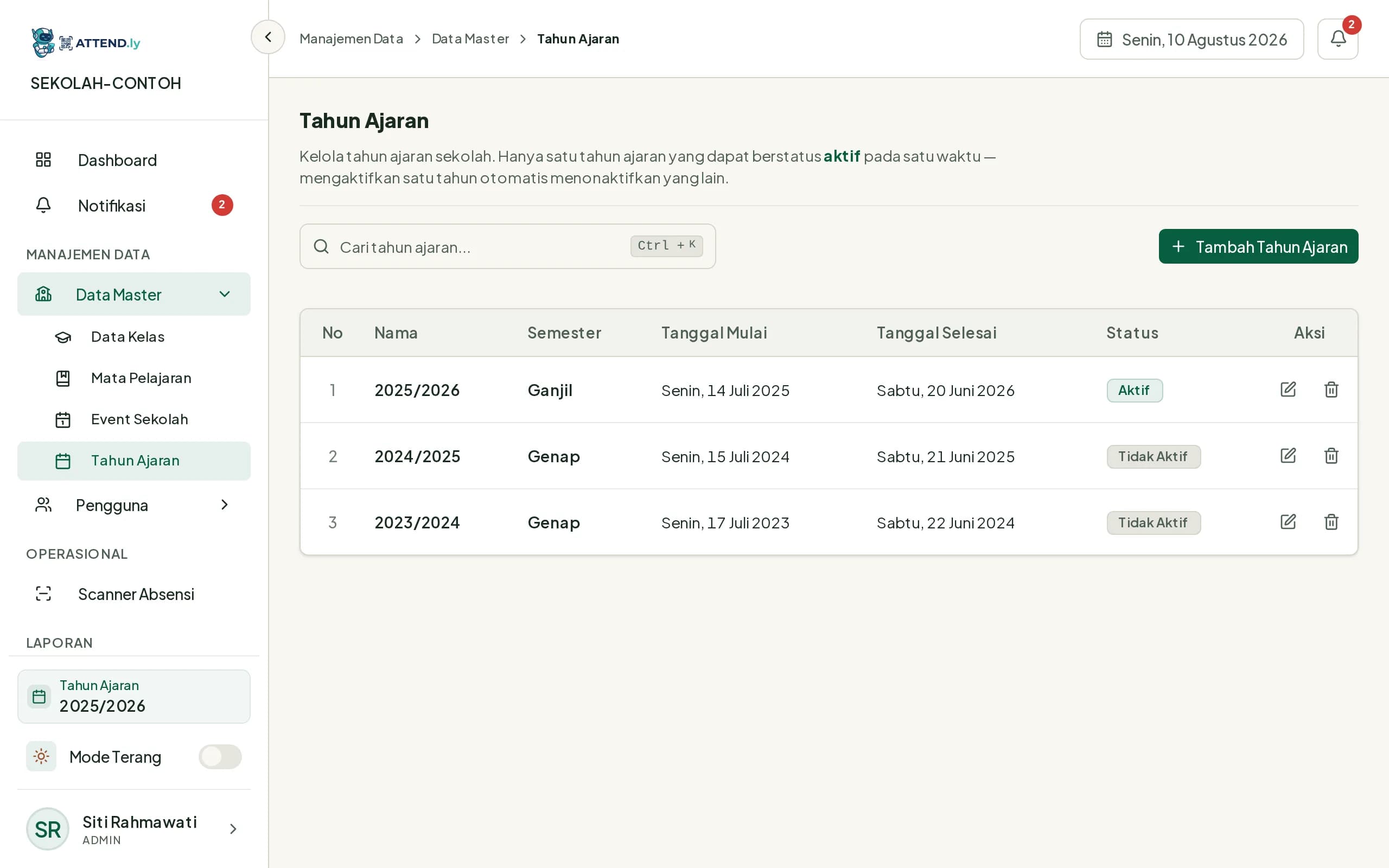The height and width of the screenshot is (868, 1389).
Task: Focus the Cari tahun ajaran search field
Action: 507,246
